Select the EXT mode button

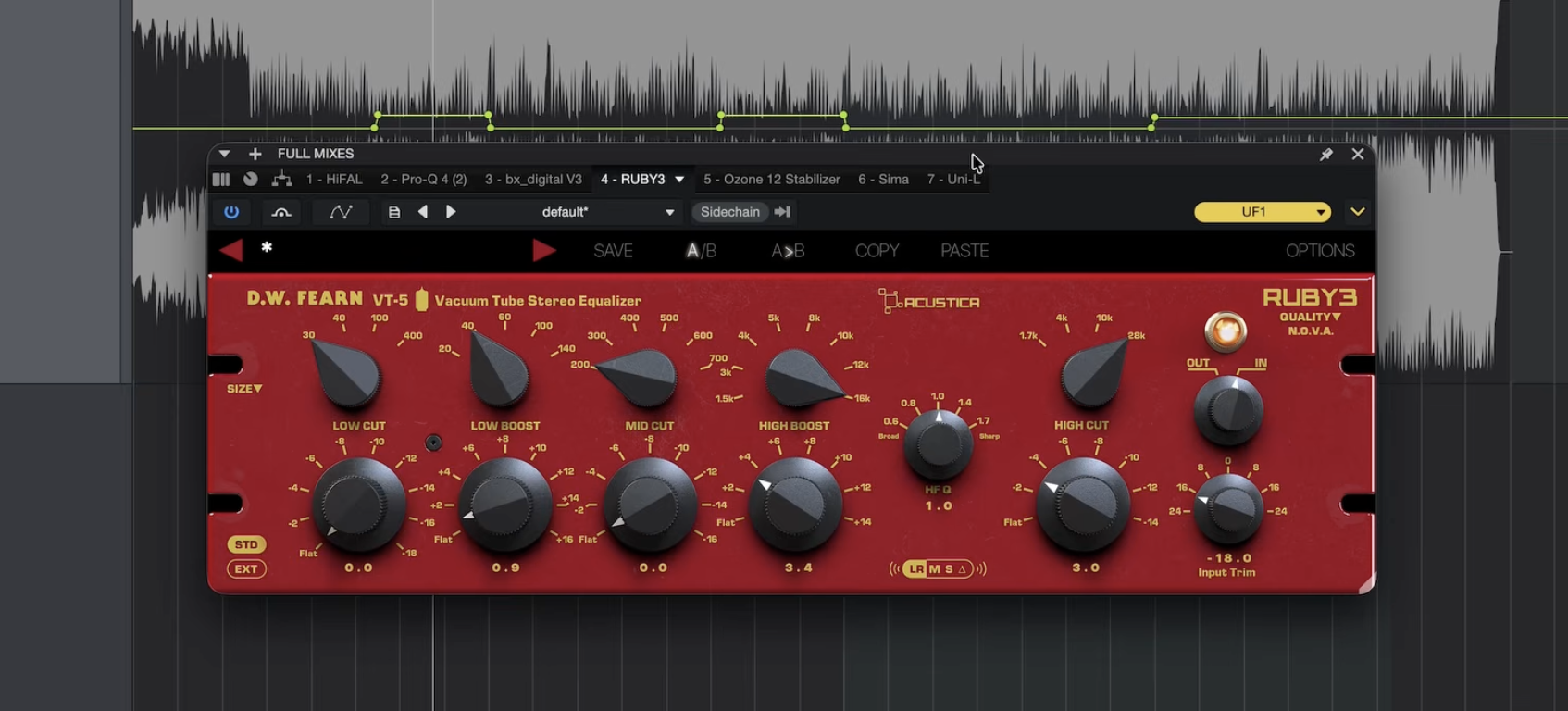246,568
